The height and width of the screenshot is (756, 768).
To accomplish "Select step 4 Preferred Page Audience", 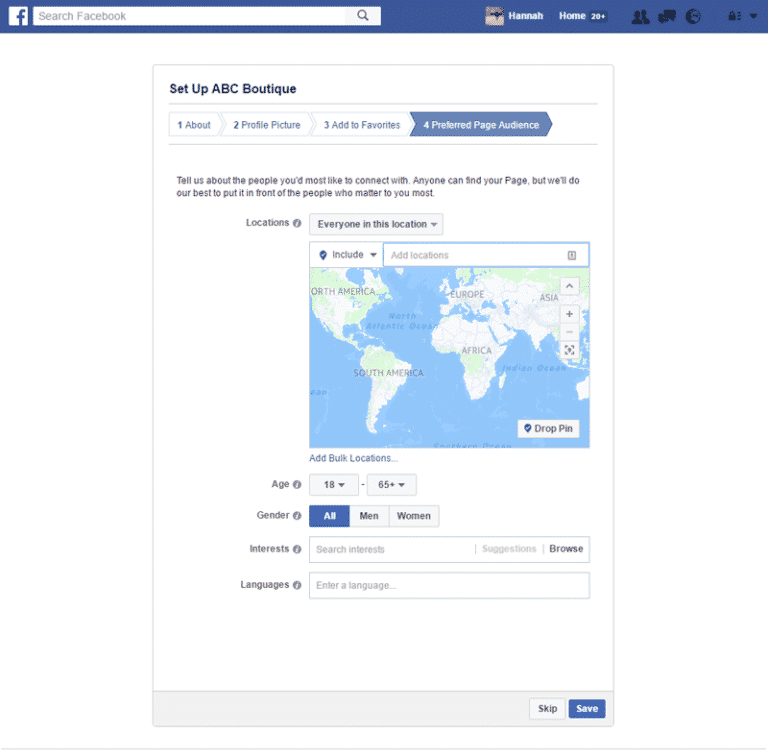I will click(481, 125).
